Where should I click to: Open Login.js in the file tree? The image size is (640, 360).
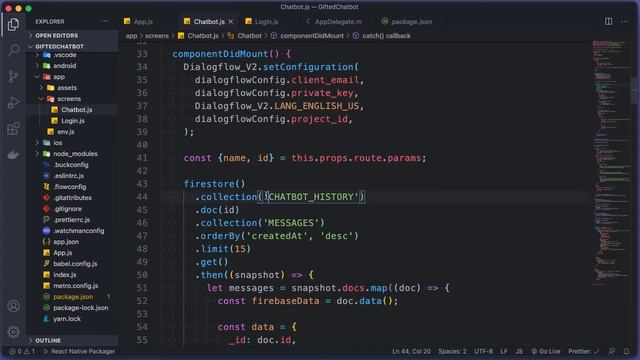point(73,121)
